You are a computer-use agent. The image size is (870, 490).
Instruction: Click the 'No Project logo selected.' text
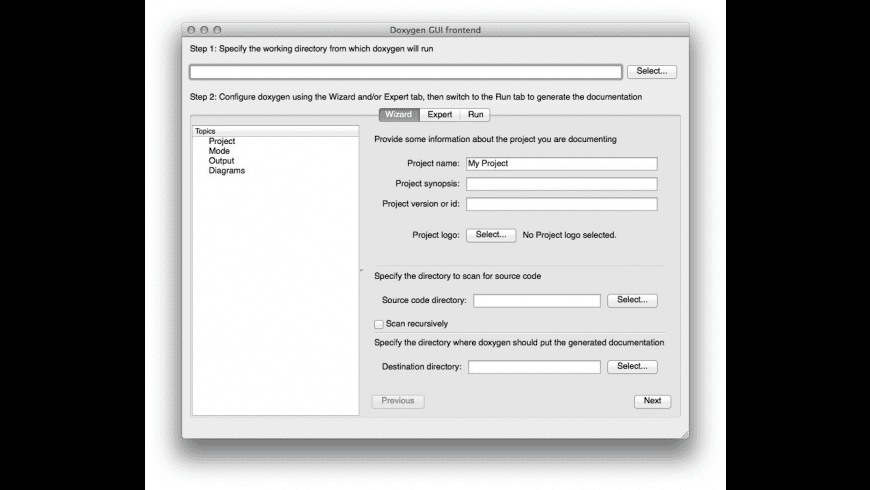coord(569,235)
